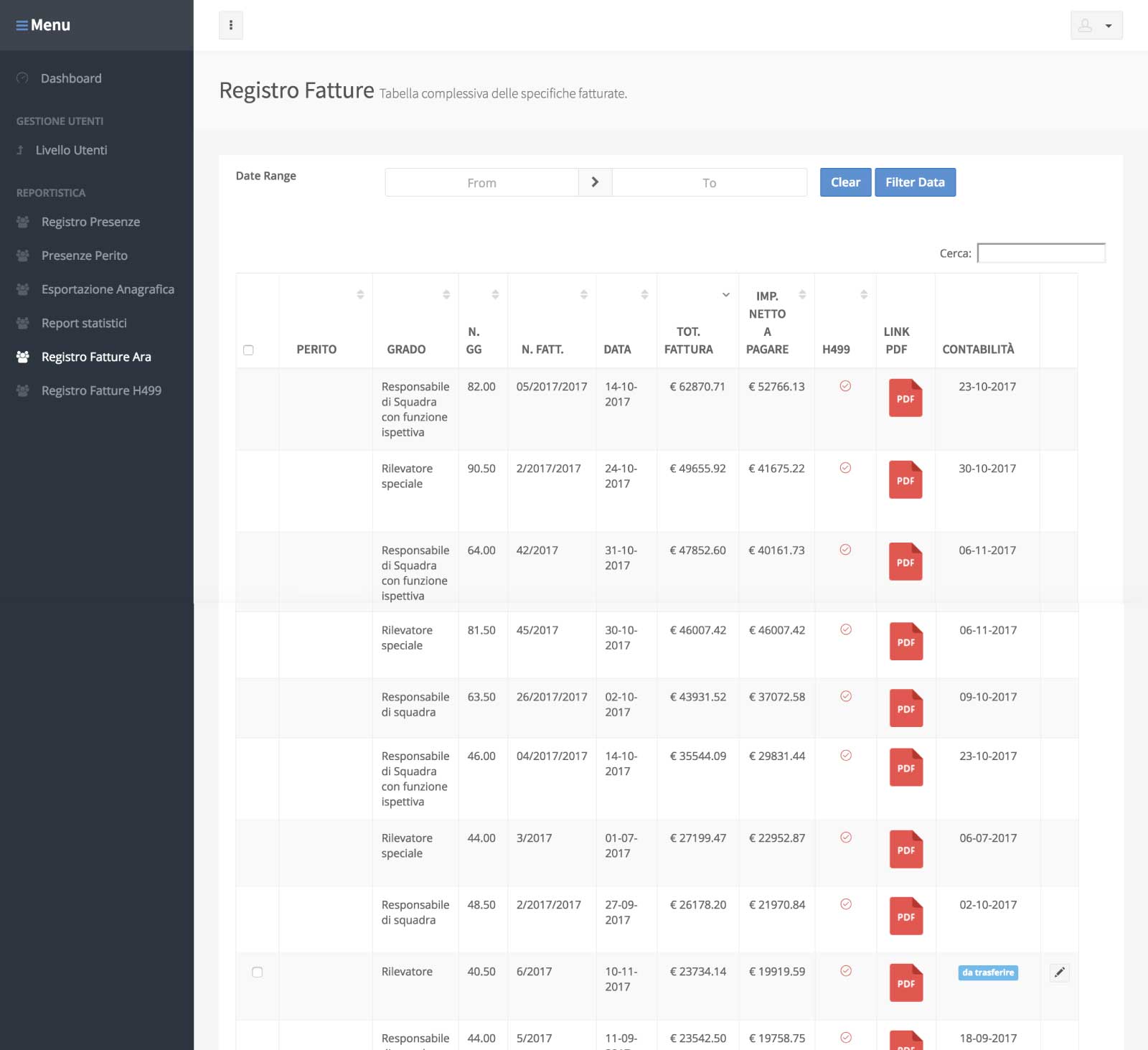The height and width of the screenshot is (1050, 1148).
Task: Open the PDF for invoice 6/2017
Action: point(906,983)
